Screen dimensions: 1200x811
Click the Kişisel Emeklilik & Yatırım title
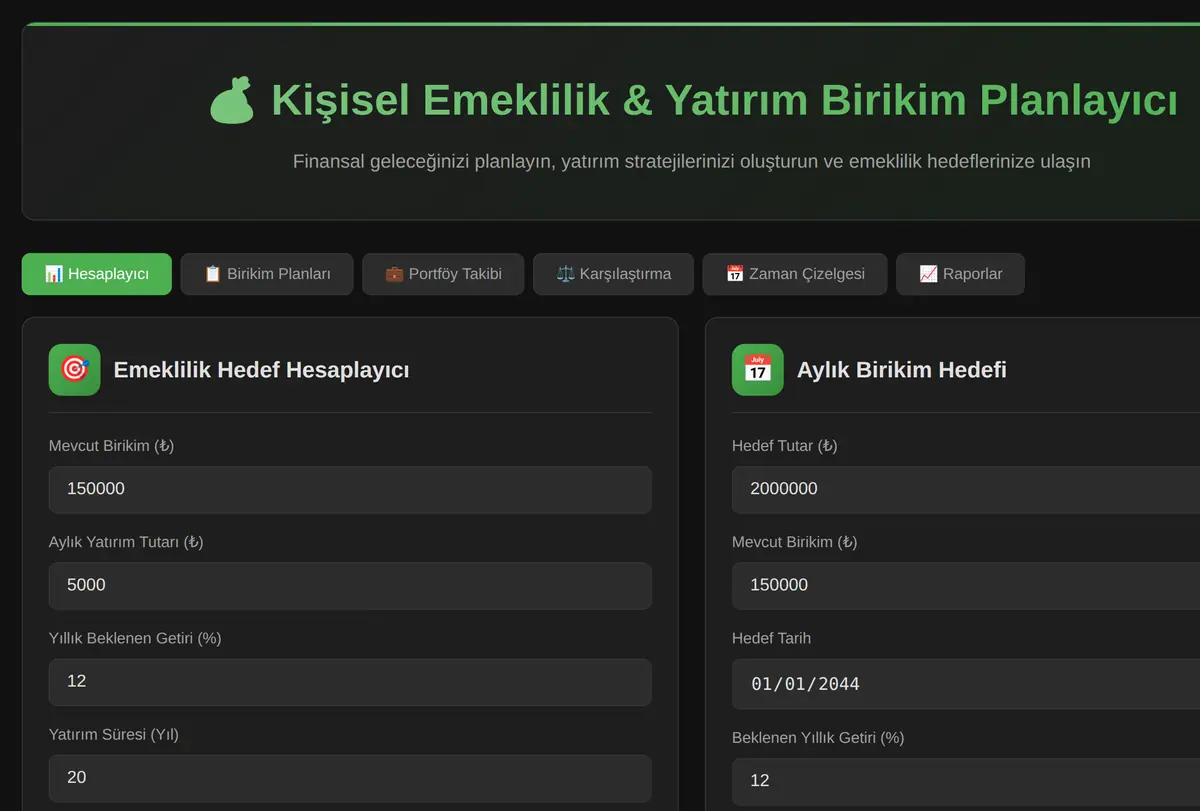(x=724, y=101)
